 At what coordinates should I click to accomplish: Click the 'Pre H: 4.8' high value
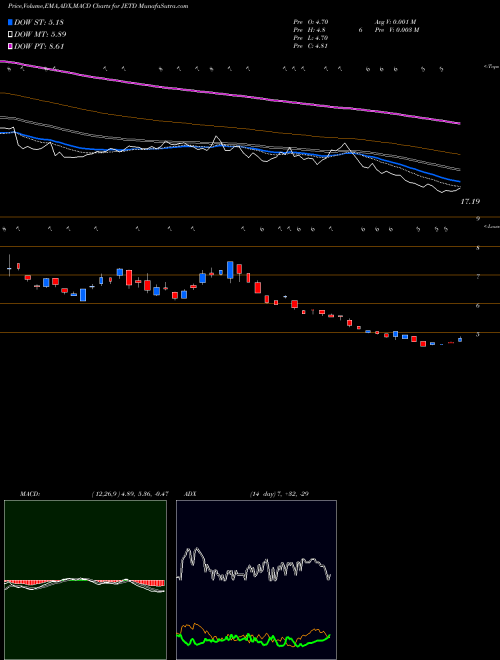click(x=309, y=30)
